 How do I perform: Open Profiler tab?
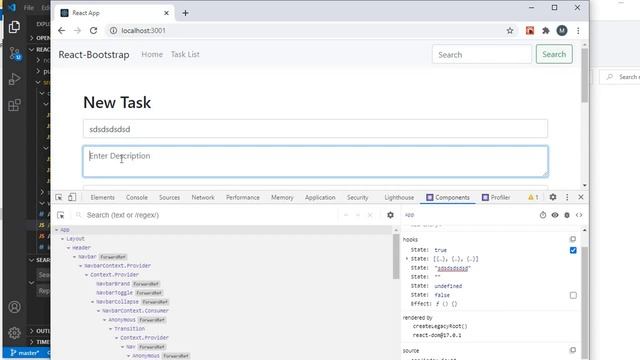point(496,197)
